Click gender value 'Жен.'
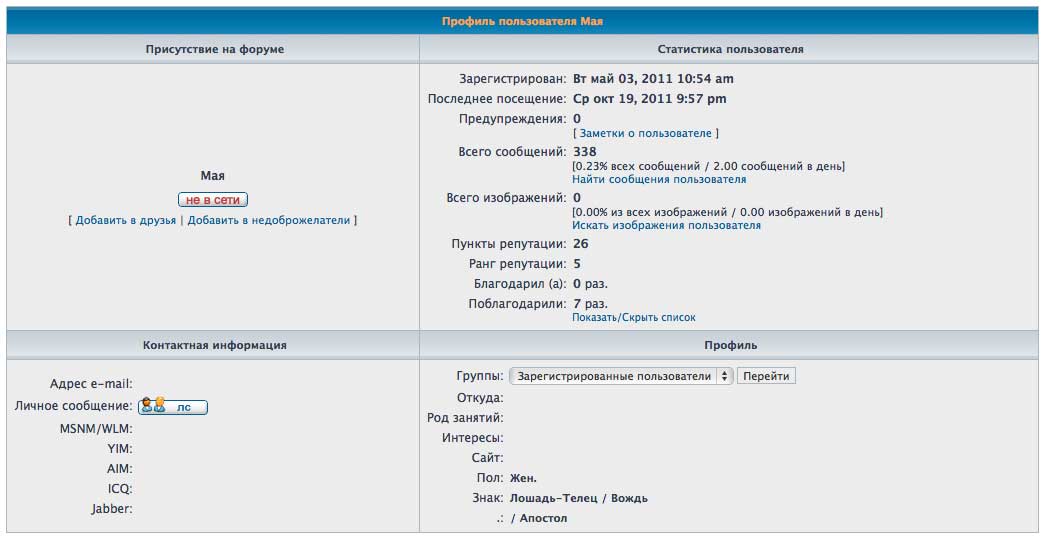The width and height of the screenshot is (1047, 540). point(524,478)
